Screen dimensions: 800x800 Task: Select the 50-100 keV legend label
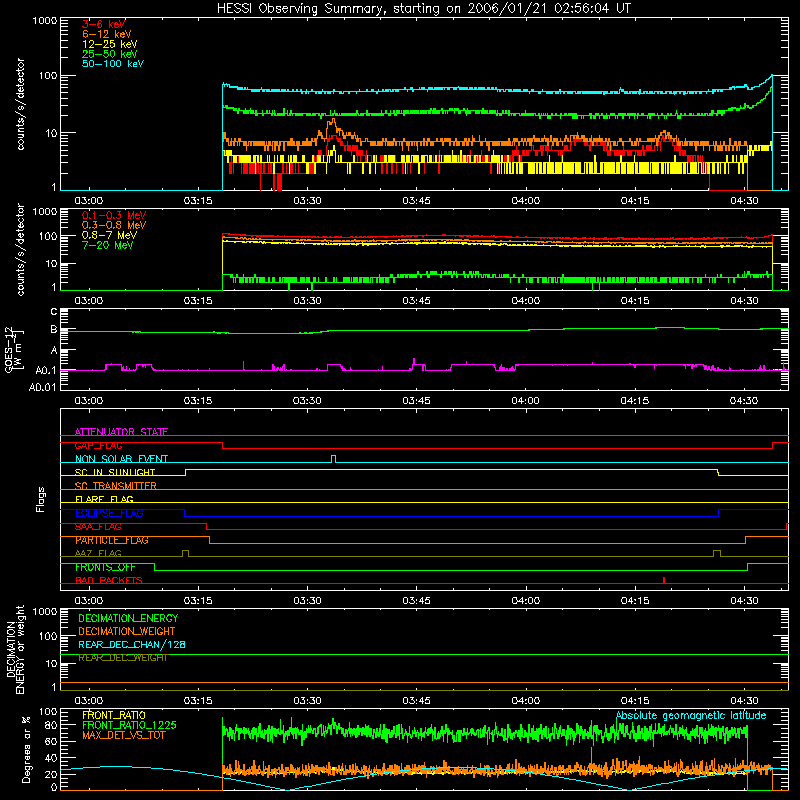(113, 64)
